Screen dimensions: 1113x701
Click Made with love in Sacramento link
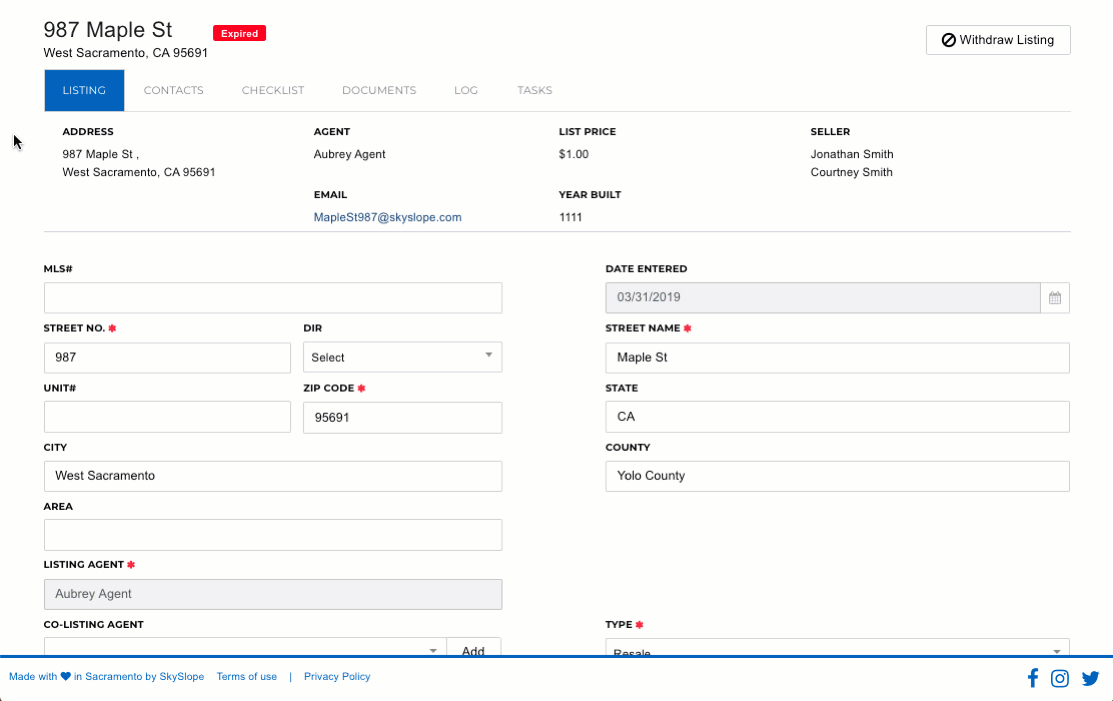(106, 676)
